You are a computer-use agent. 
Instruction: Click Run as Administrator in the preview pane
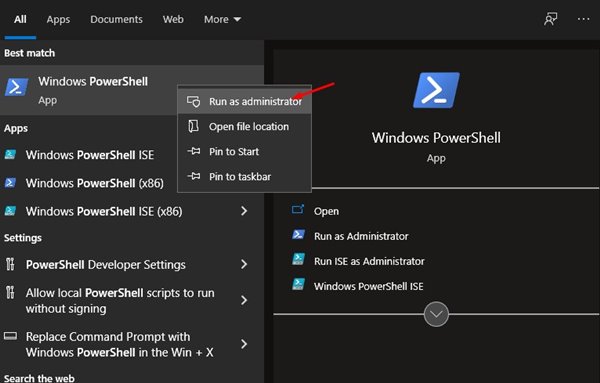click(x=361, y=236)
